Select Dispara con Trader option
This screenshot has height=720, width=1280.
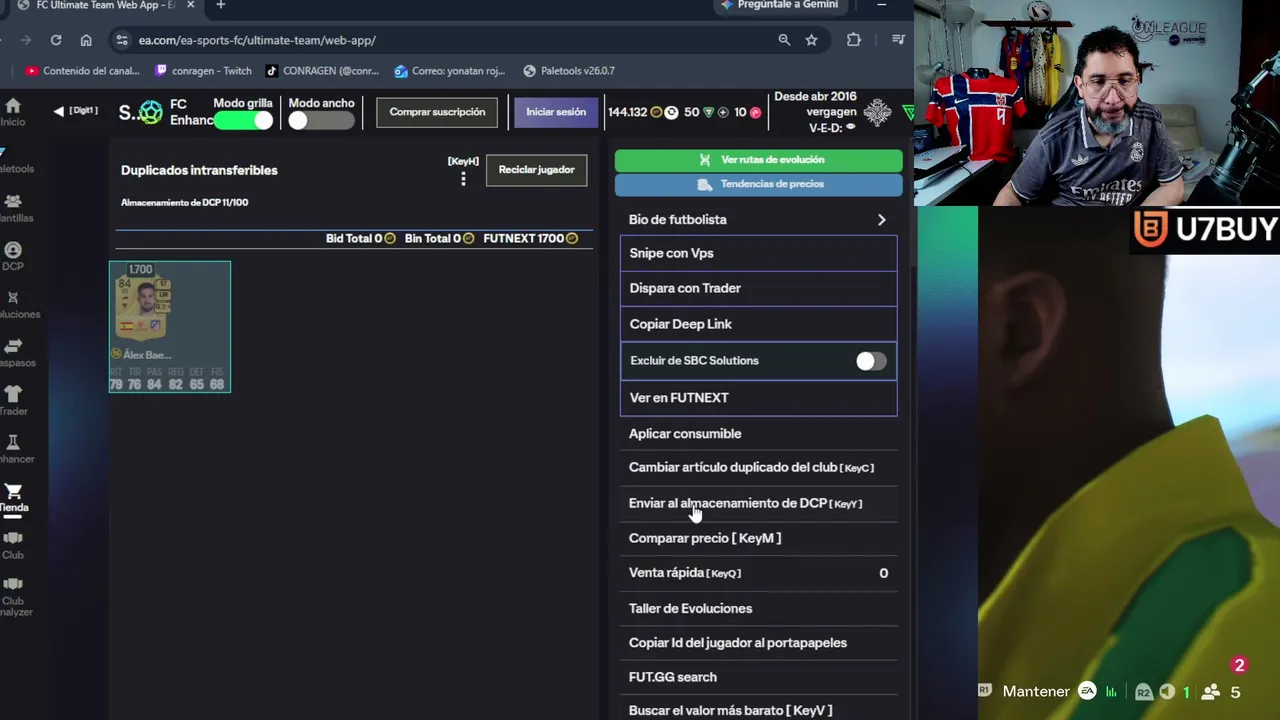[x=758, y=288]
